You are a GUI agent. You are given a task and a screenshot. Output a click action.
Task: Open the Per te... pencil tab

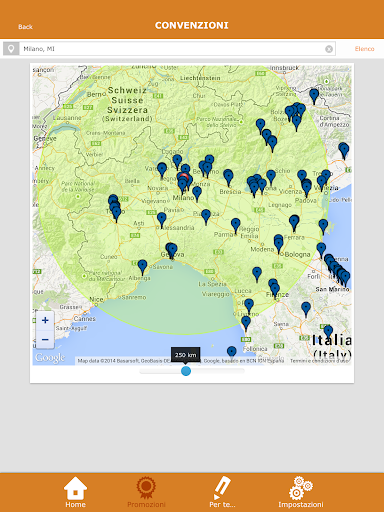coord(222,492)
